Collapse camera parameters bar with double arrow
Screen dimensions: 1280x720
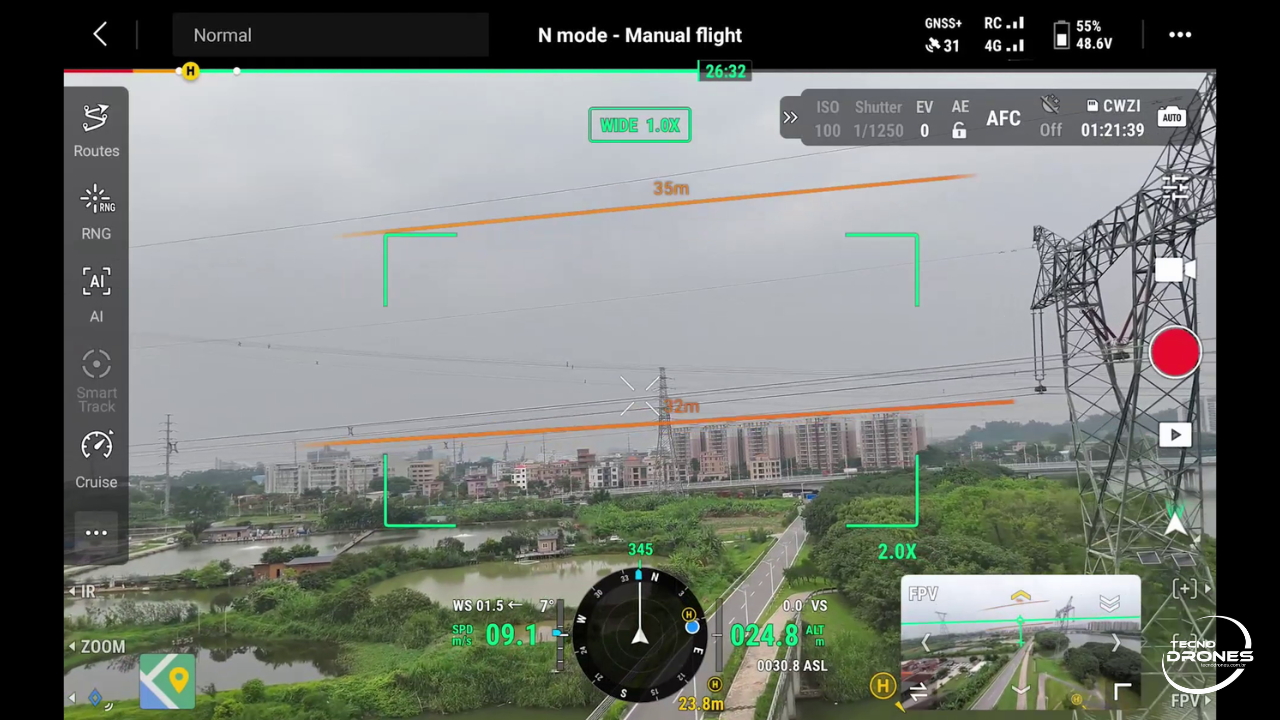tap(791, 118)
